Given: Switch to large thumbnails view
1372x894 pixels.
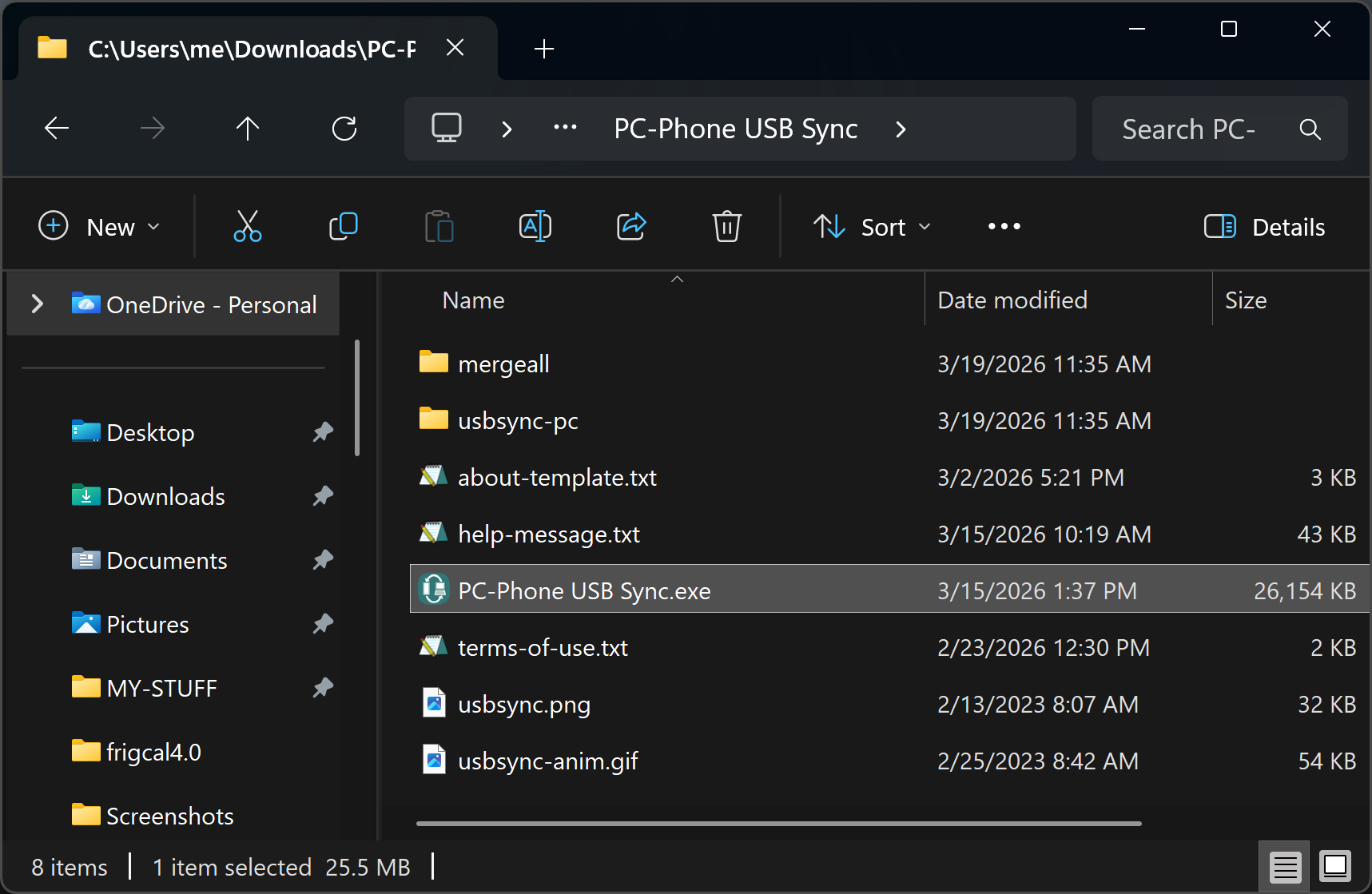Looking at the screenshot, I should [x=1334, y=866].
